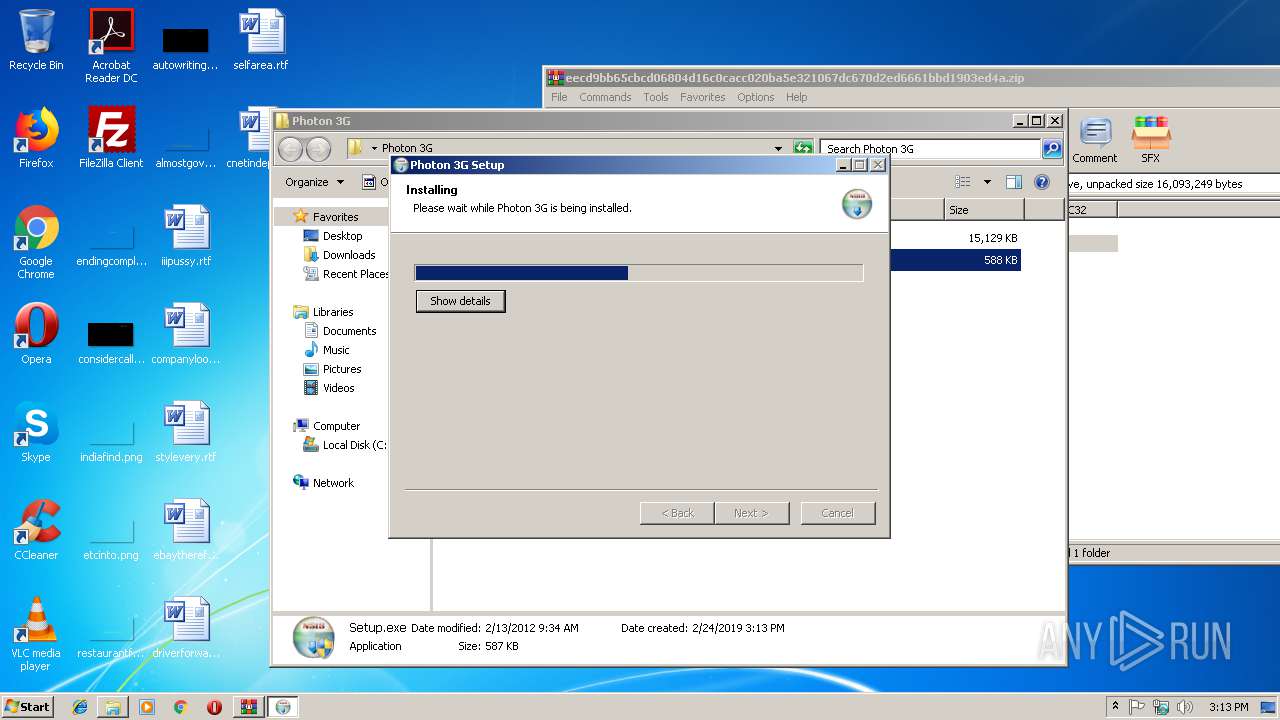Click the Explorer Forward navigation arrow
This screenshot has width=1280, height=720.
(318, 149)
